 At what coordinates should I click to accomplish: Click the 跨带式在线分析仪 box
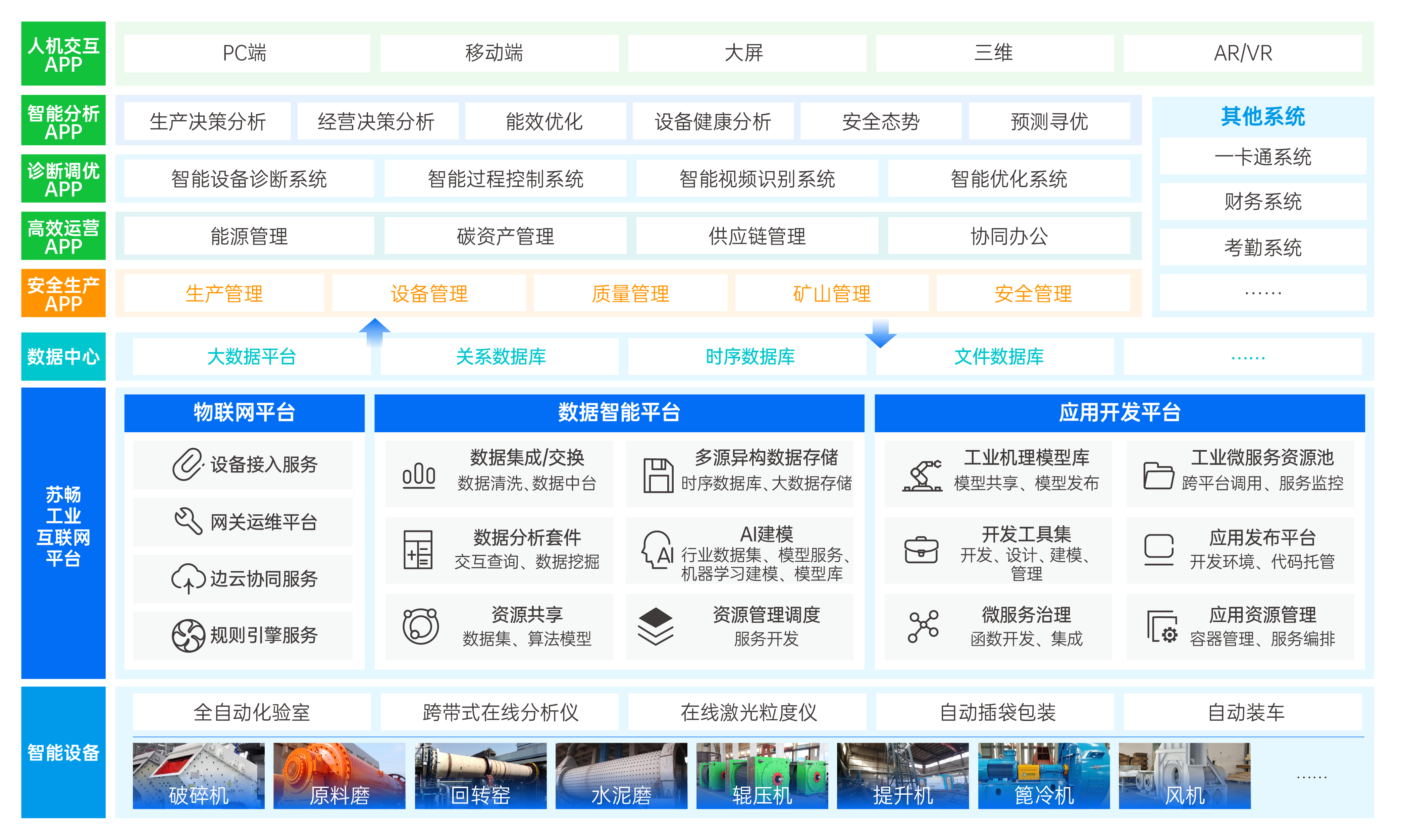(x=499, y=712)
